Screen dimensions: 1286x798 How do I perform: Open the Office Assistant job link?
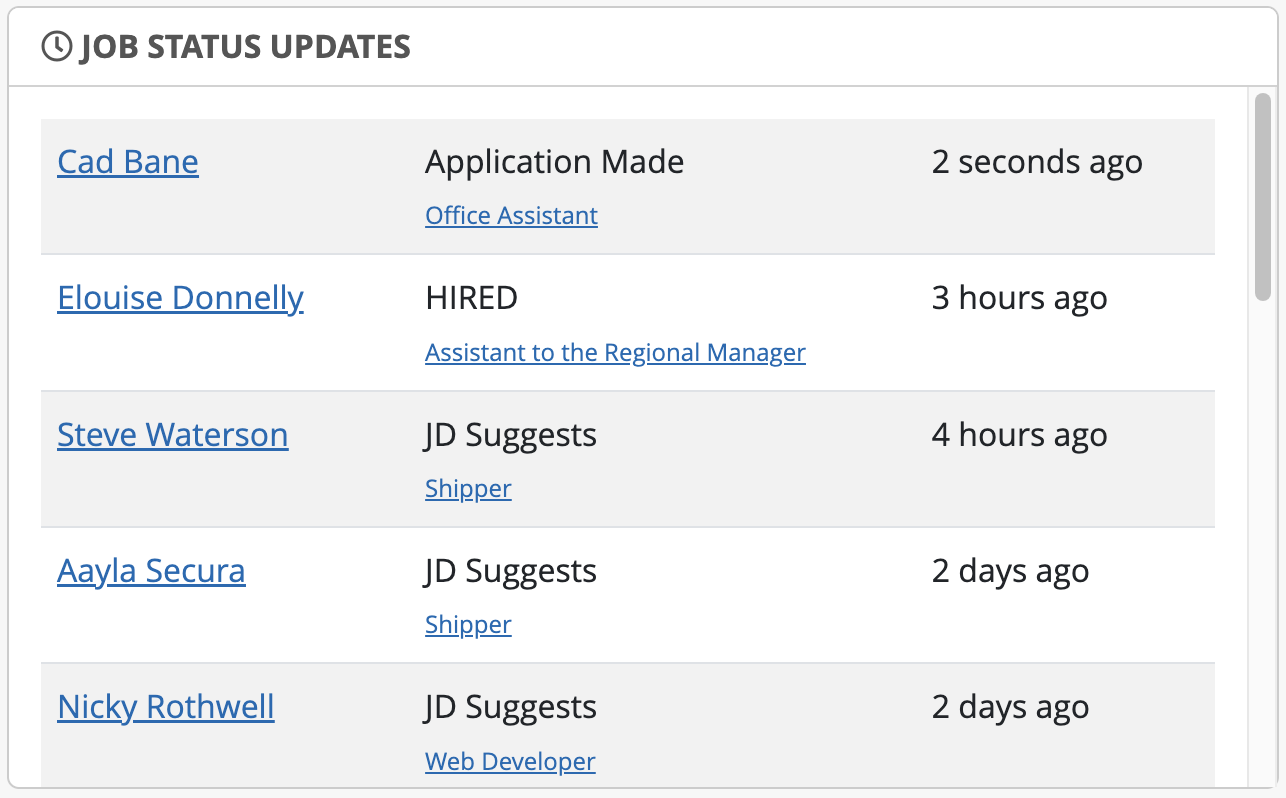coord(511,216)
